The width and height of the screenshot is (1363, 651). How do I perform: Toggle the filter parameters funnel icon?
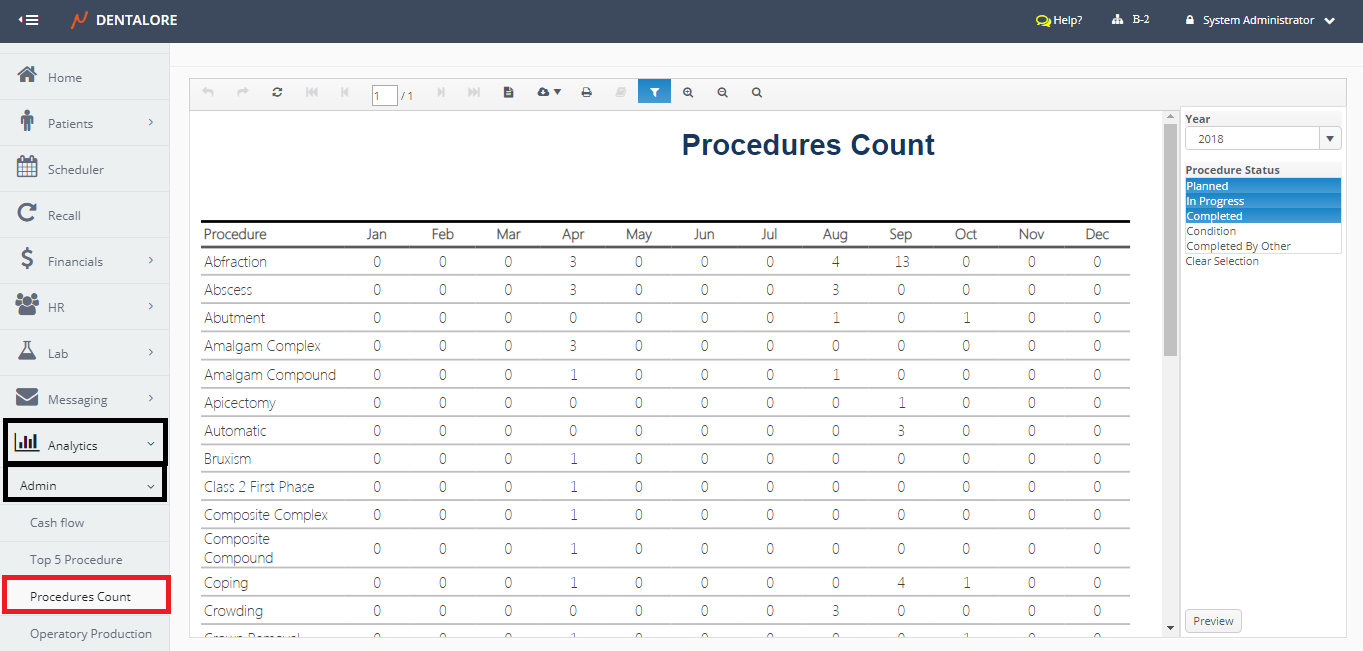[x=654, y=92]
